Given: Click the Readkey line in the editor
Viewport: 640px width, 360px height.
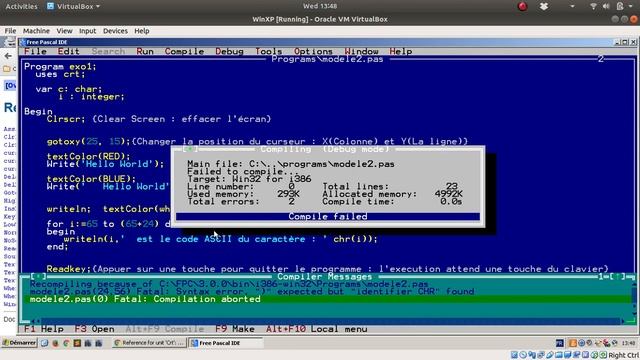Looking at the screenshot, I should tap(327, 269).
